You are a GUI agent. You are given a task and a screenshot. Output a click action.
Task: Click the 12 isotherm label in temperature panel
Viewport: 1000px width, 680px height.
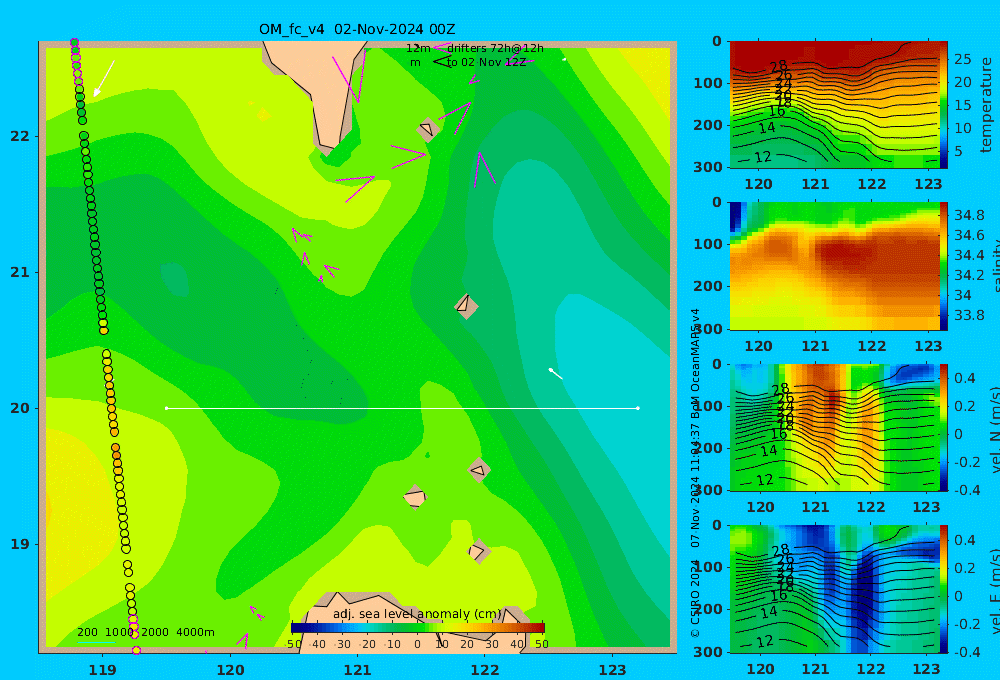click(x=763, y=157)
